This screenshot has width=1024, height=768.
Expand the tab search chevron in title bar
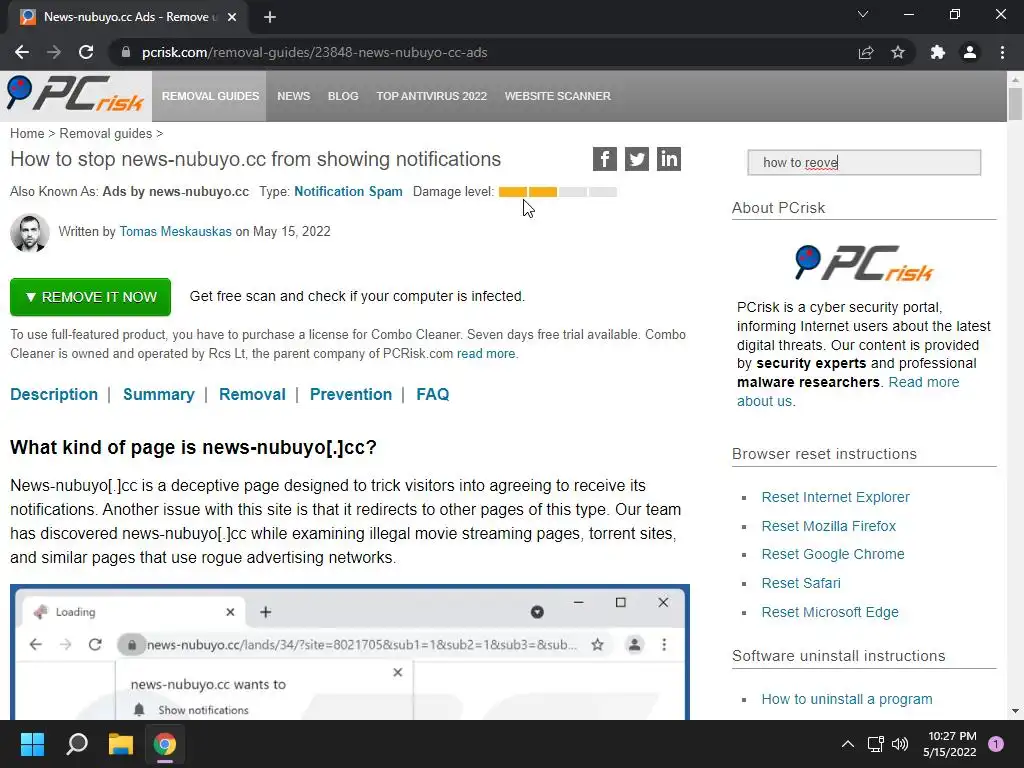[x=863, y=14]
